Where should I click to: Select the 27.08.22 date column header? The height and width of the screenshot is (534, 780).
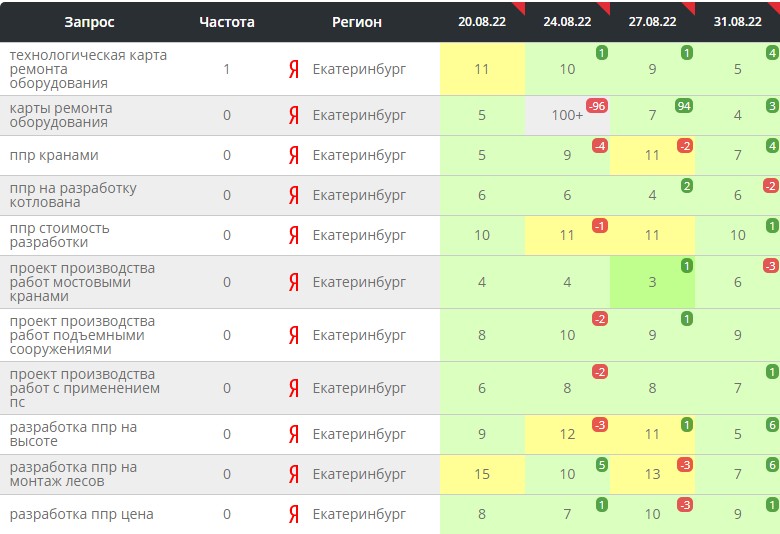pos(652,22)
